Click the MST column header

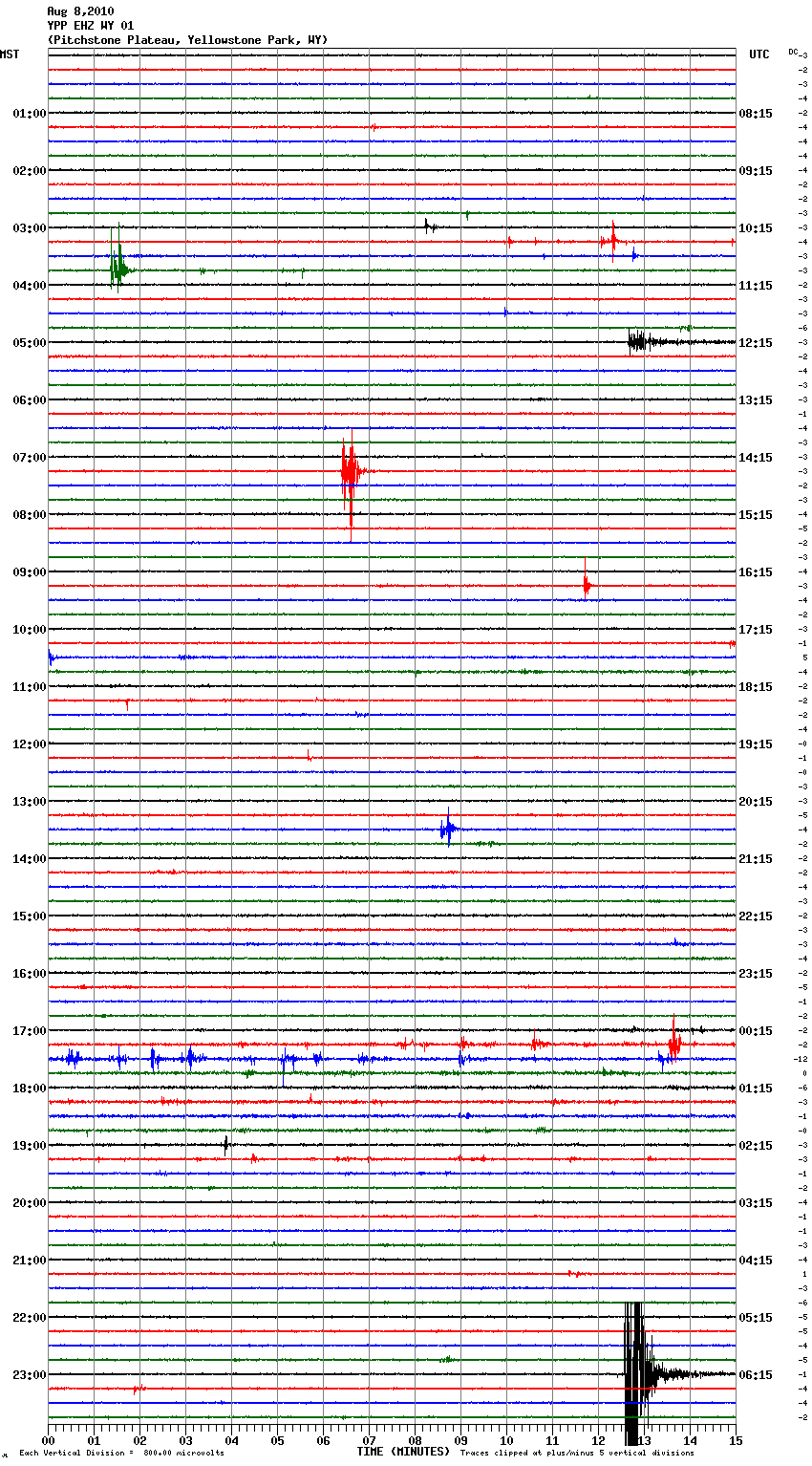coord(10,54)
